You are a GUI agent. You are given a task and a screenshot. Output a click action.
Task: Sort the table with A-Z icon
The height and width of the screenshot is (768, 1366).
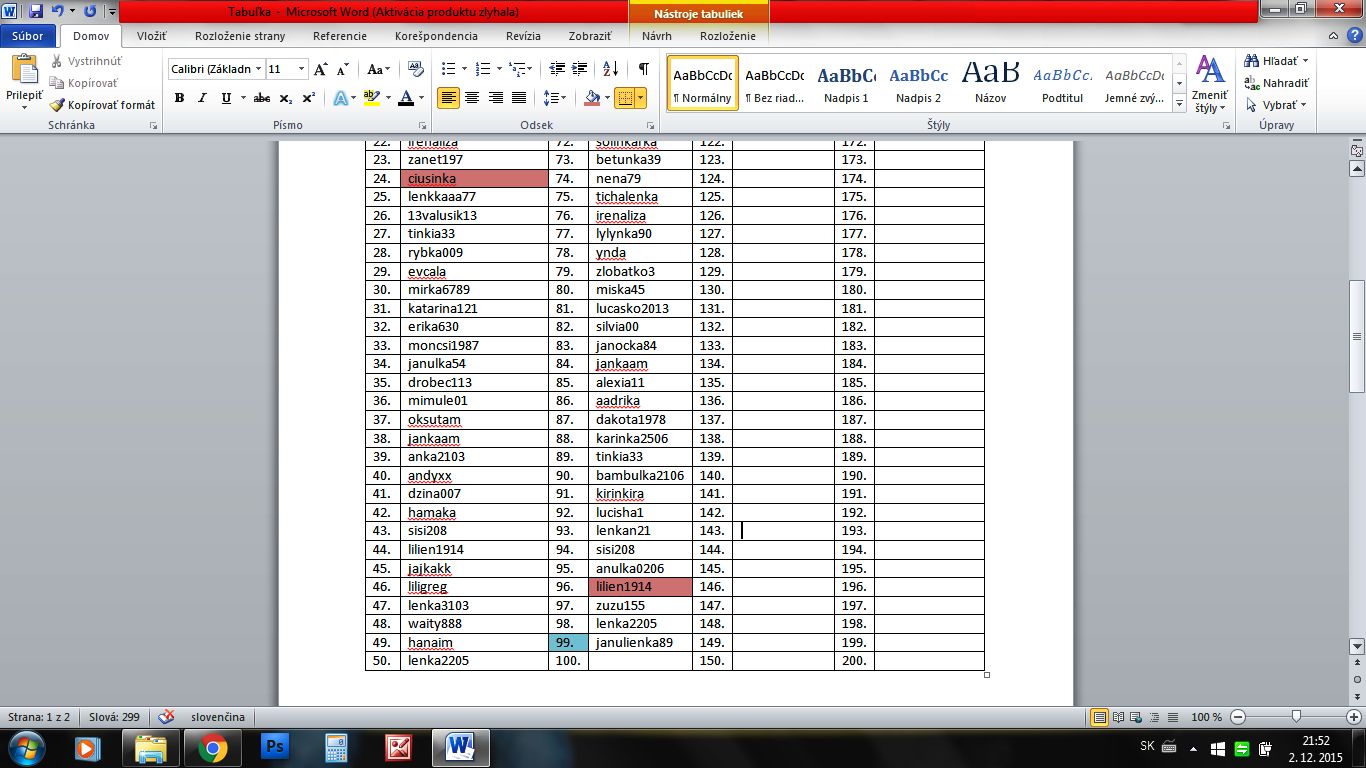point(611,69)
